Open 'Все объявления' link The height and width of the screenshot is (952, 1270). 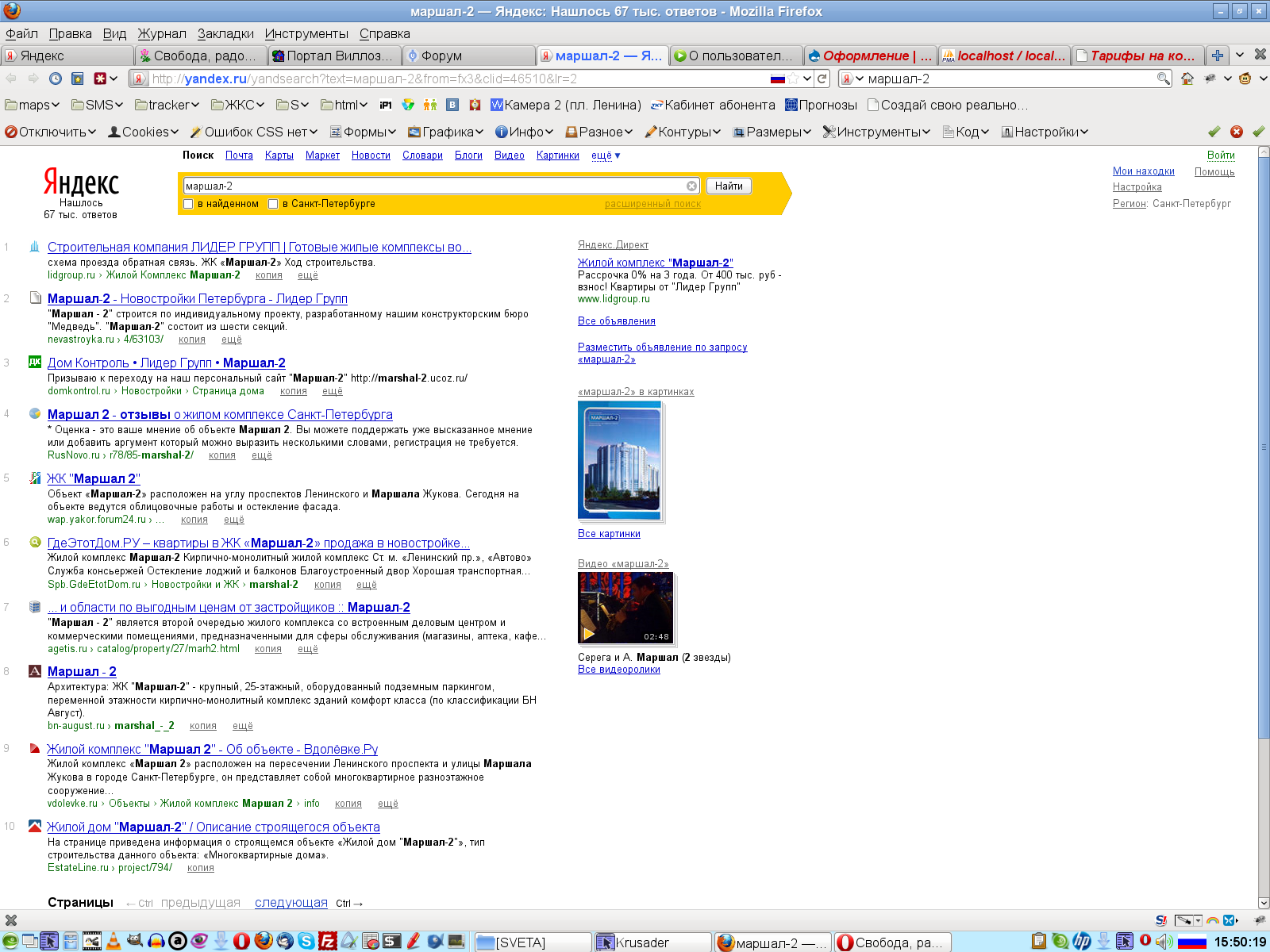tap(617, 321)
